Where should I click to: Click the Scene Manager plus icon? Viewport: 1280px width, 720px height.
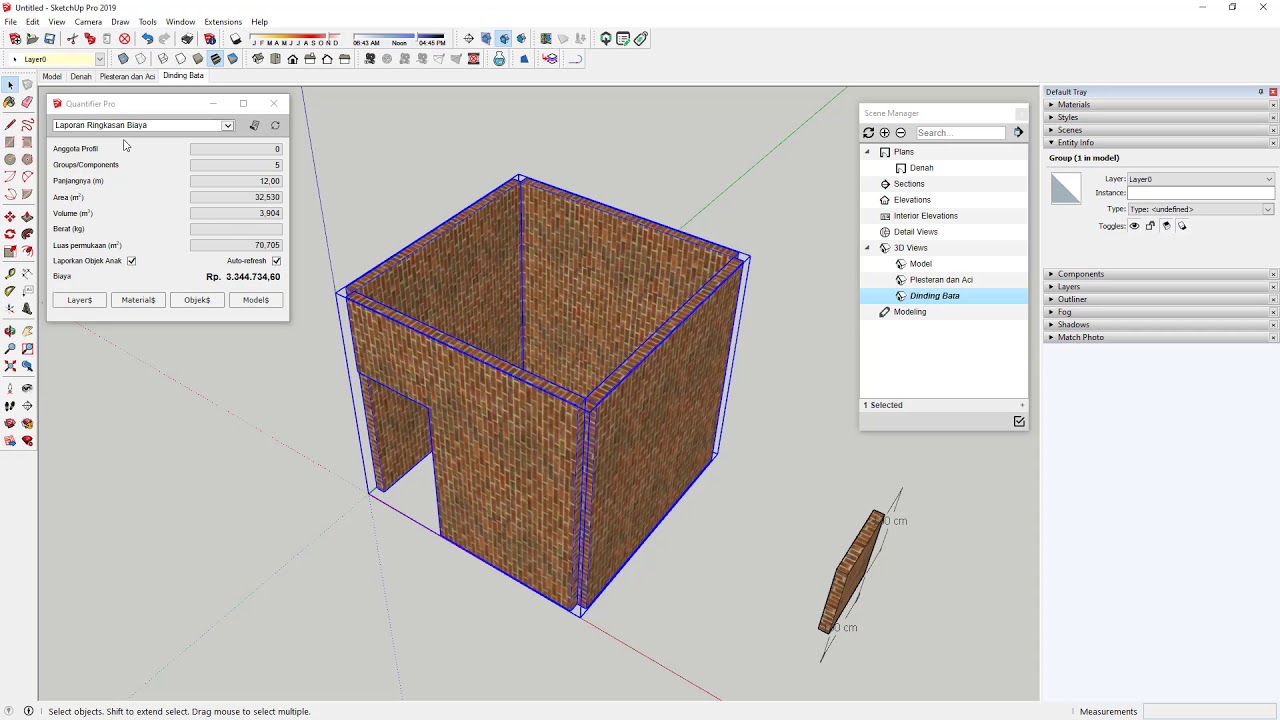coord(884,132)
